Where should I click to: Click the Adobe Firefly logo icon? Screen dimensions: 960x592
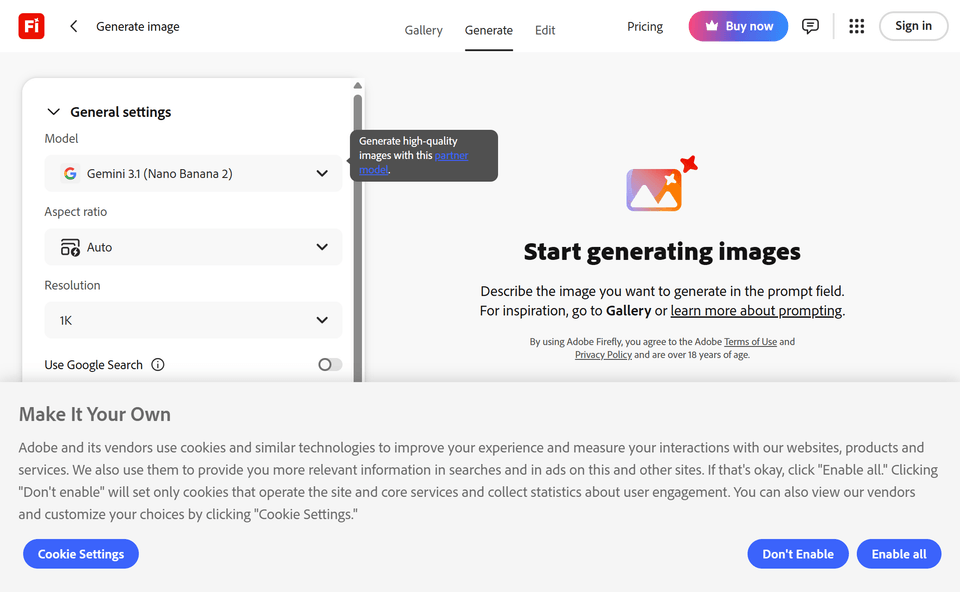point(31,26)
